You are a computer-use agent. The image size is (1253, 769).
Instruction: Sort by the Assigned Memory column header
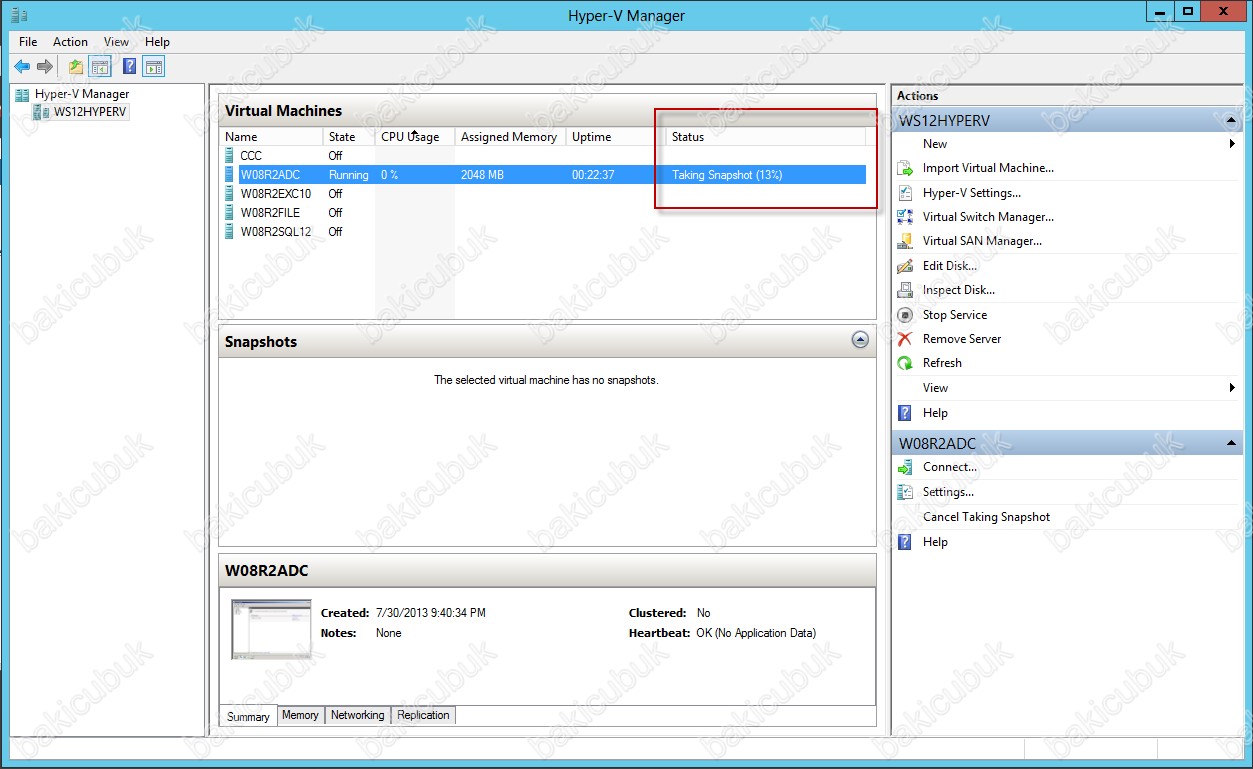coord(510,137)
